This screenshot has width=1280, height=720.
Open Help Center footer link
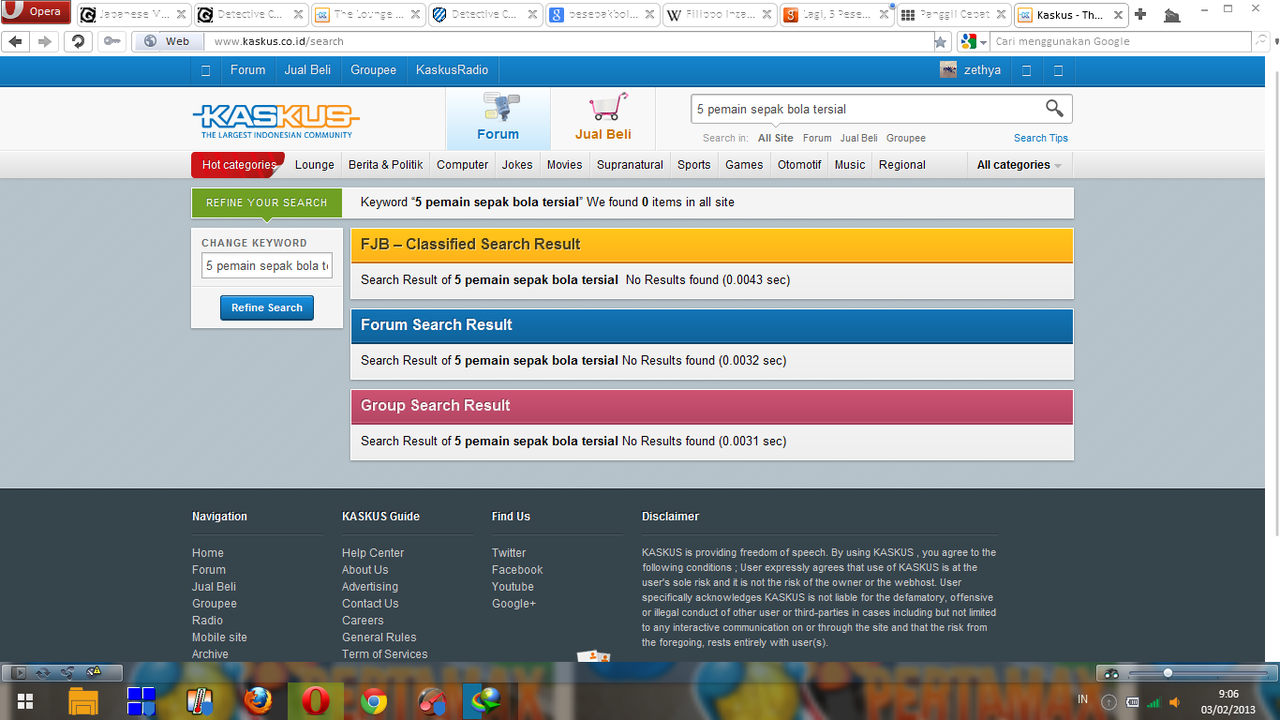pos(373,553)
